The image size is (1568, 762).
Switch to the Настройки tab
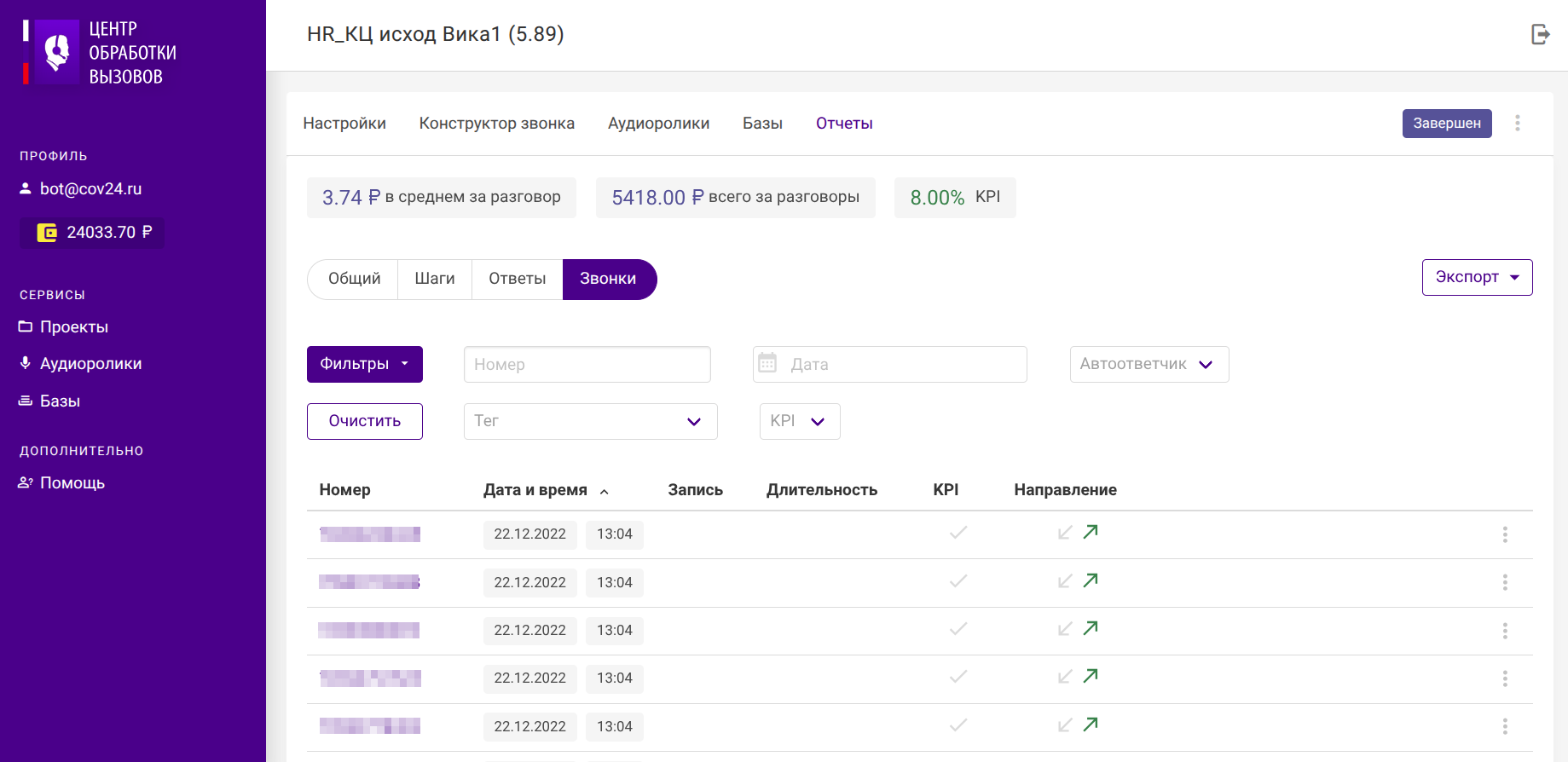coord(344,124)
